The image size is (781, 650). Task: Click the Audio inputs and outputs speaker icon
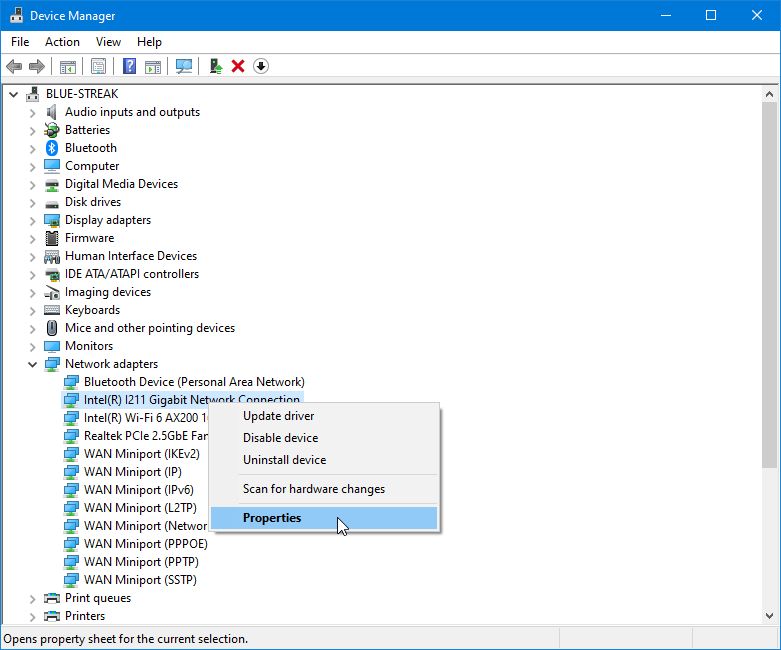click(52, 112)
